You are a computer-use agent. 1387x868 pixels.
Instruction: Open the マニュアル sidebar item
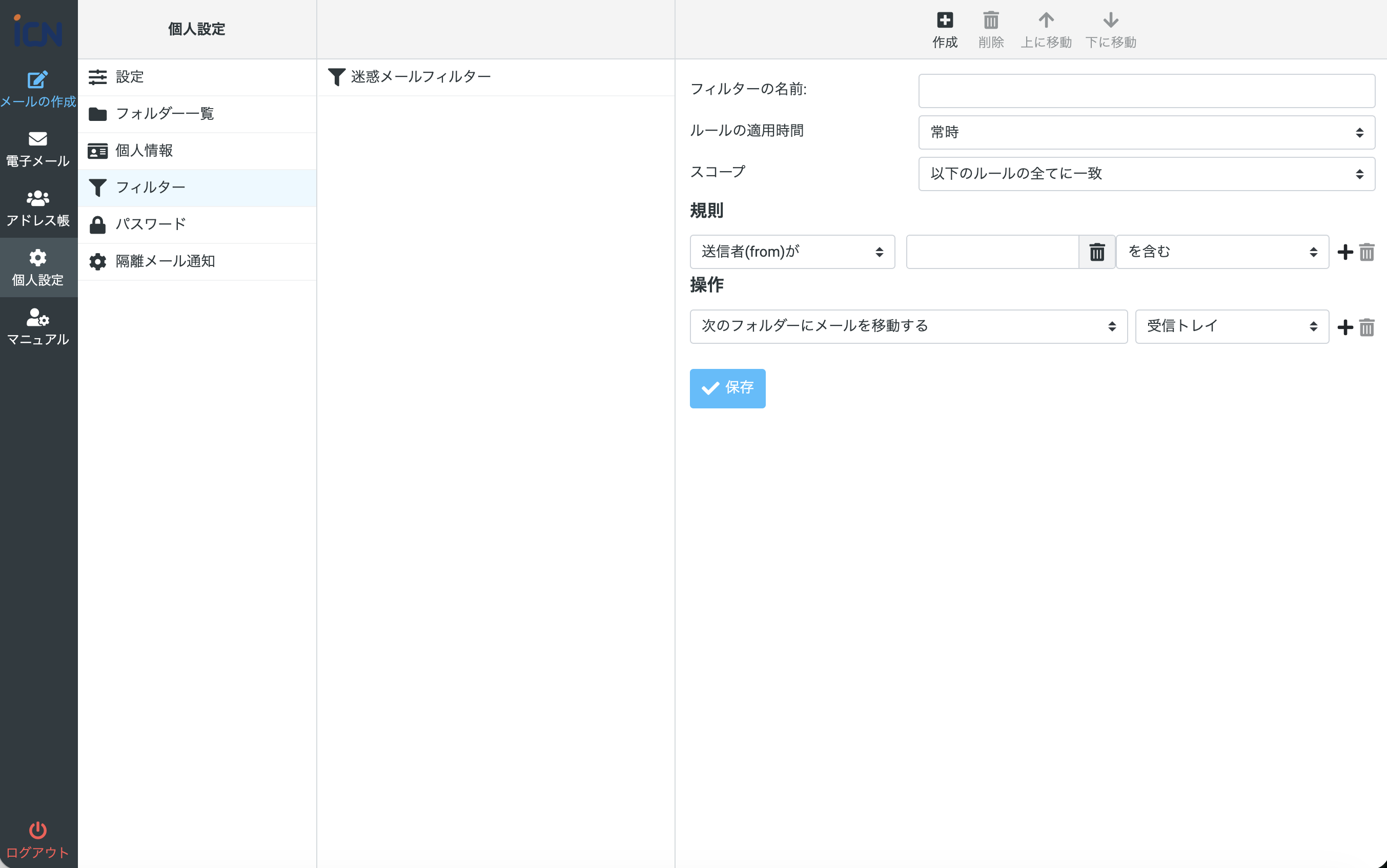click(38, 326)
